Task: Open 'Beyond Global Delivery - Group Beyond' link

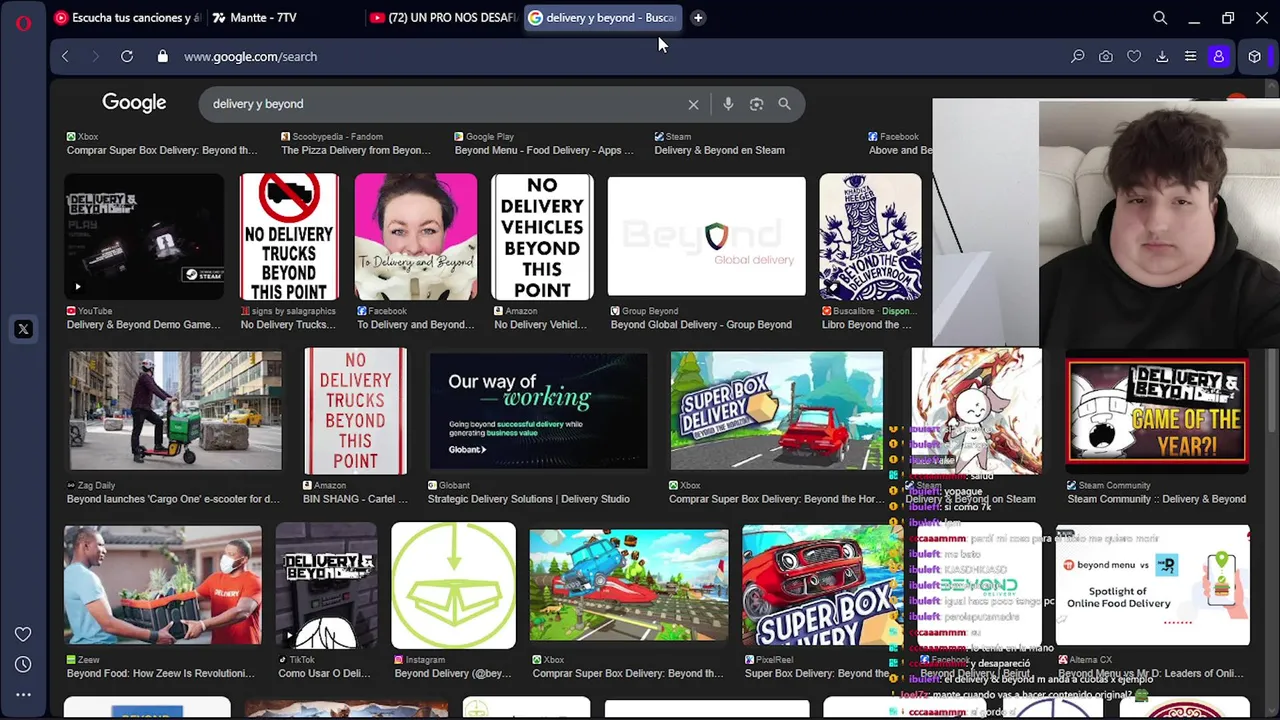Action: (x=701, y=324)
